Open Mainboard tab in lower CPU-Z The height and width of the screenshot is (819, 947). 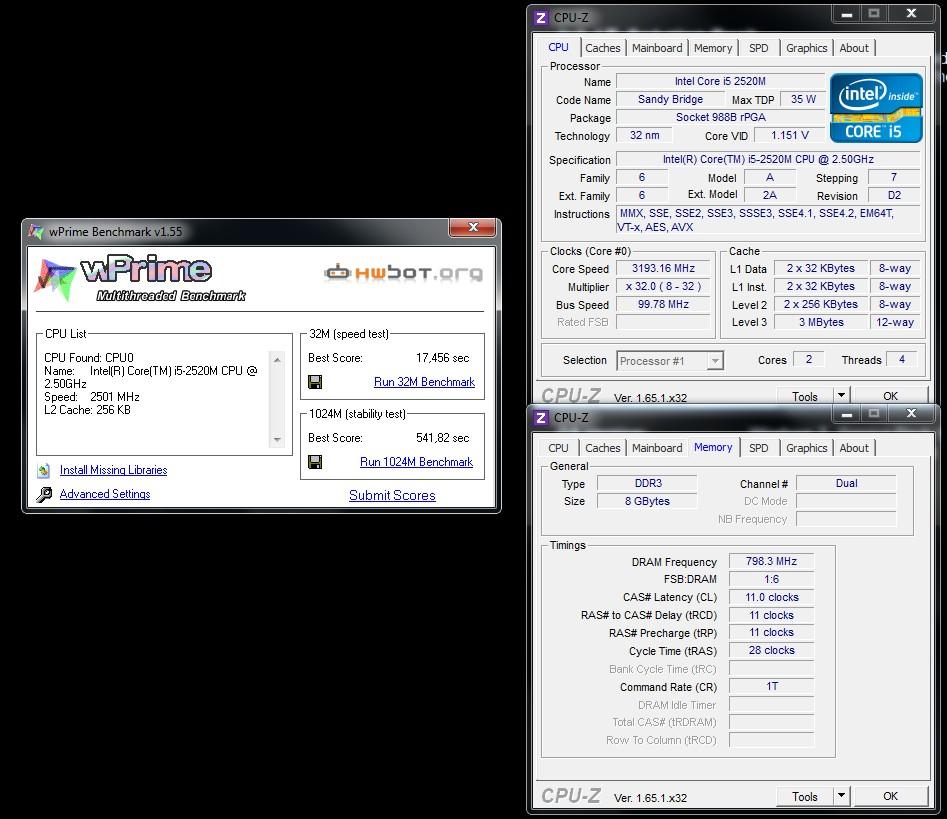click(657, 448)
